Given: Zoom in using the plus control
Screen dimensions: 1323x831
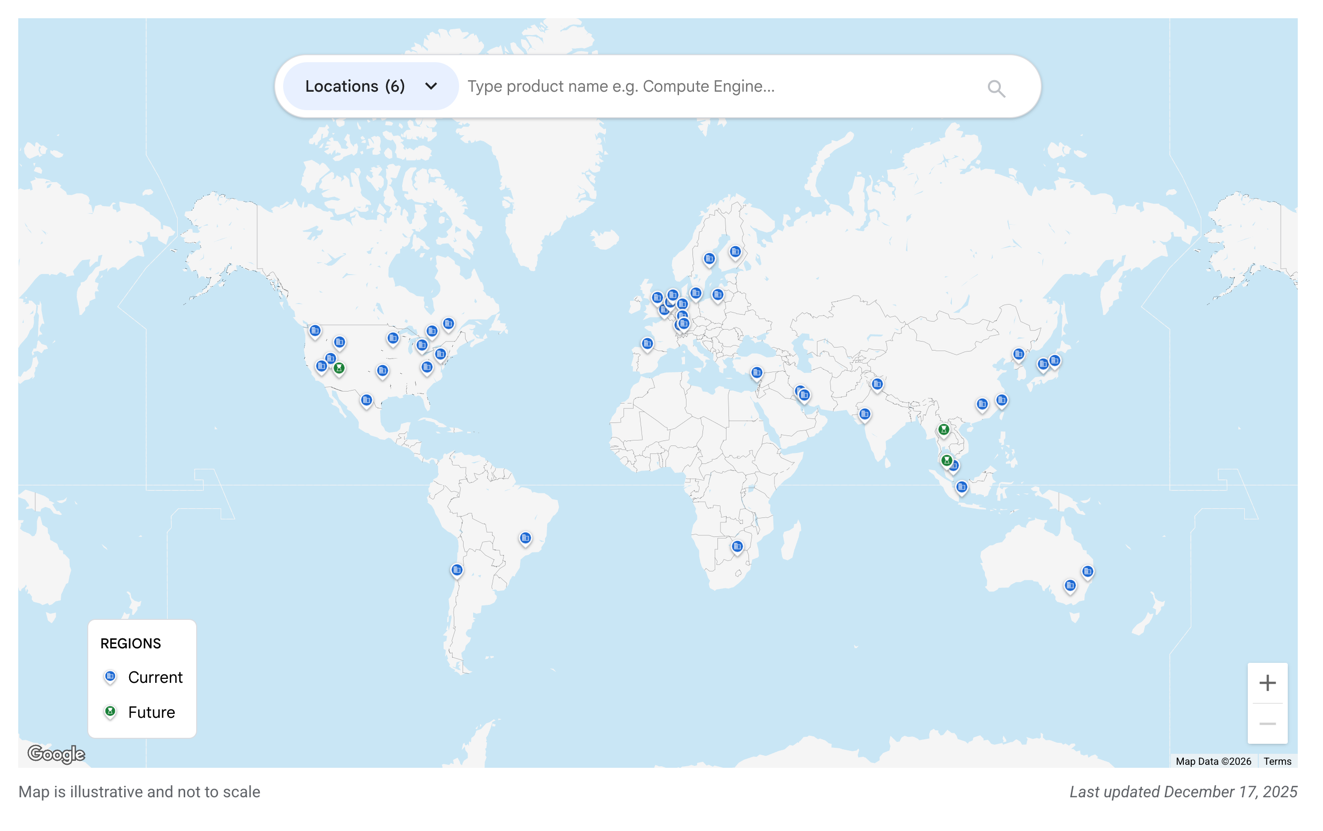Looking at the screenshot, I should (x=1267, y=682).
